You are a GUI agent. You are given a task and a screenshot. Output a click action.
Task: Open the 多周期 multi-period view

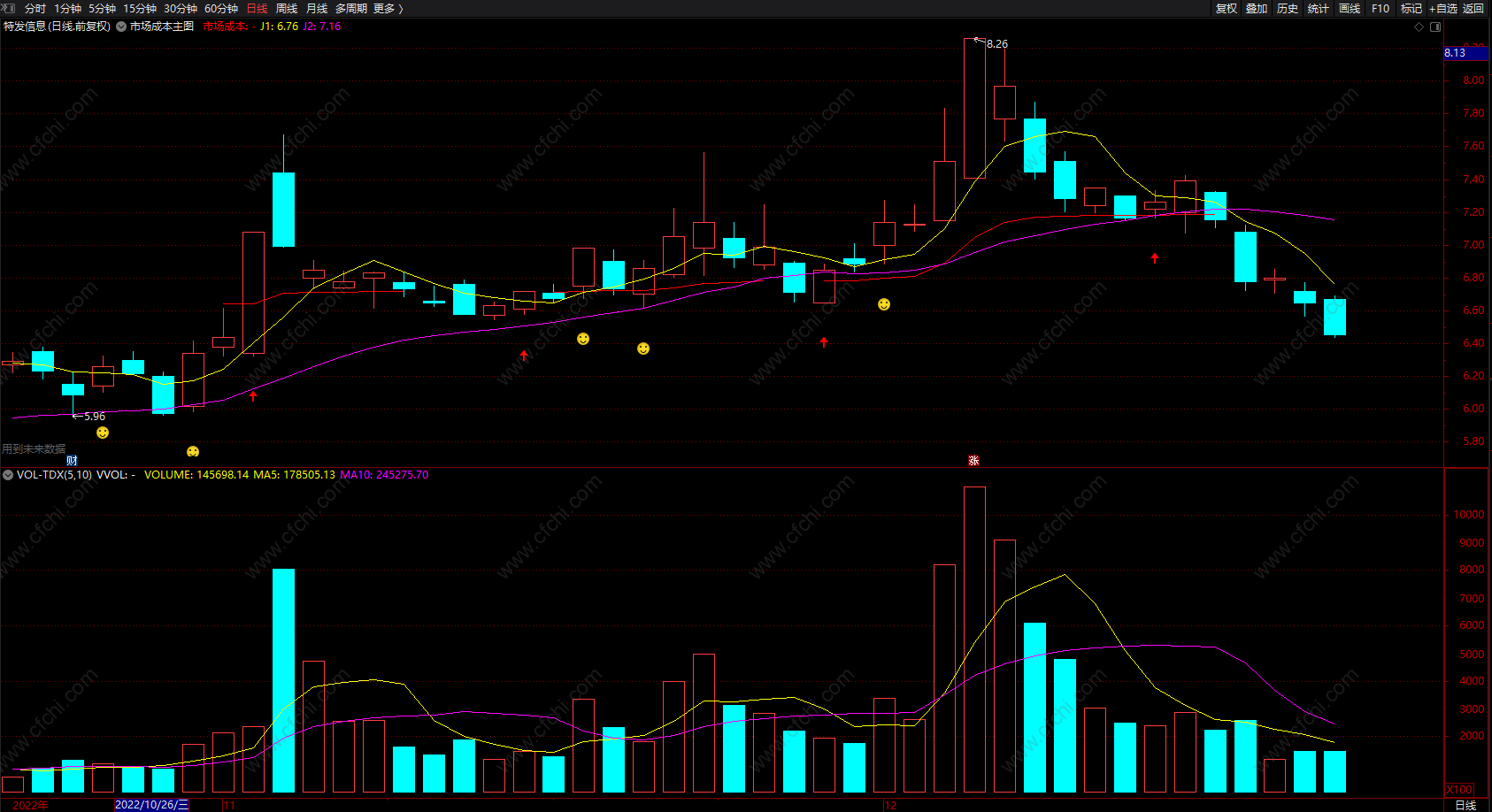pyautogui.click(x=351, y=9)
